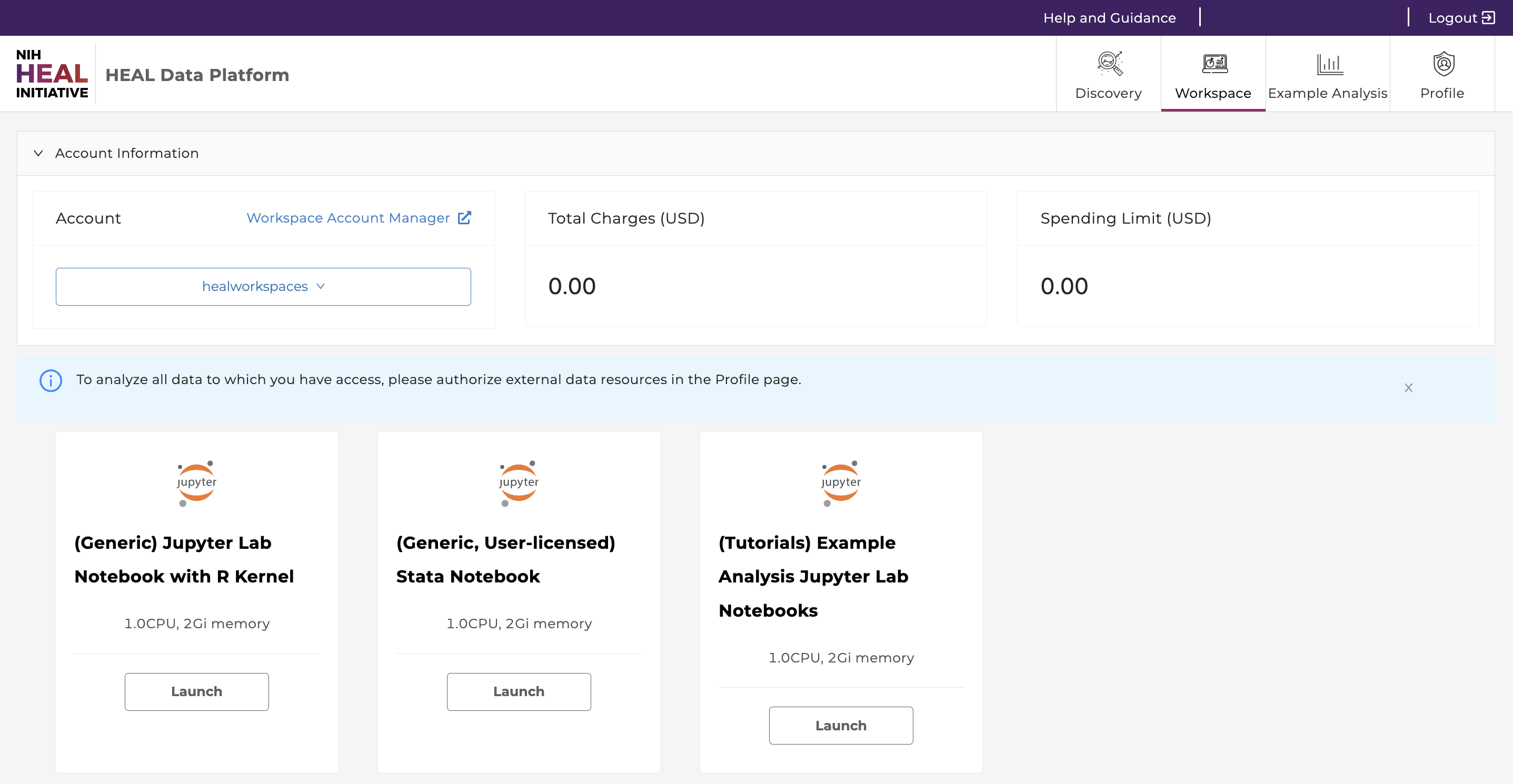
Task: Launch the Generic Jupyter Lab R Kernel notebook
Action: click(196, 691)
